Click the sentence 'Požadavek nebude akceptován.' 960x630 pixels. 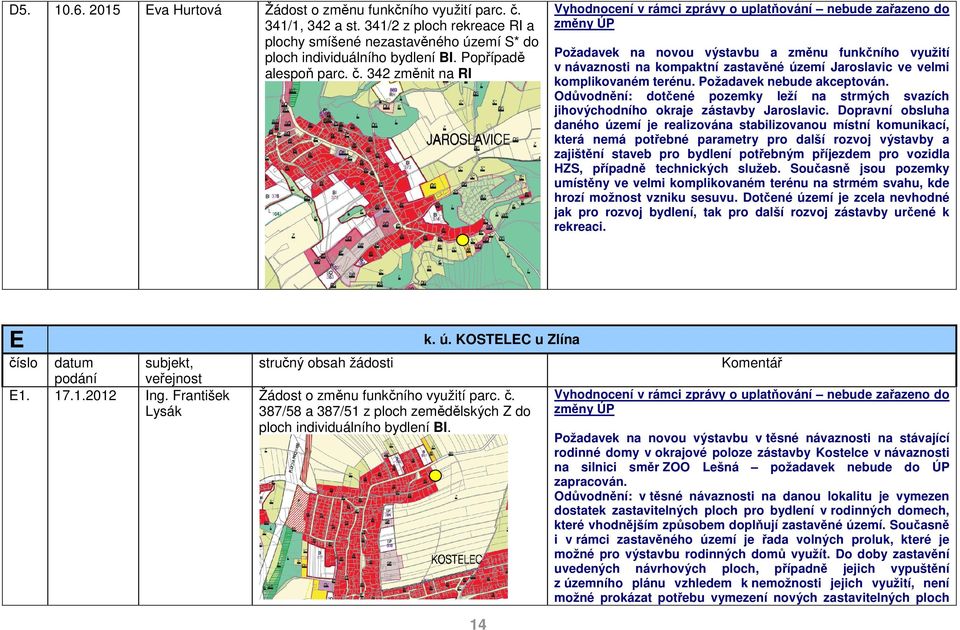point(793,81)
